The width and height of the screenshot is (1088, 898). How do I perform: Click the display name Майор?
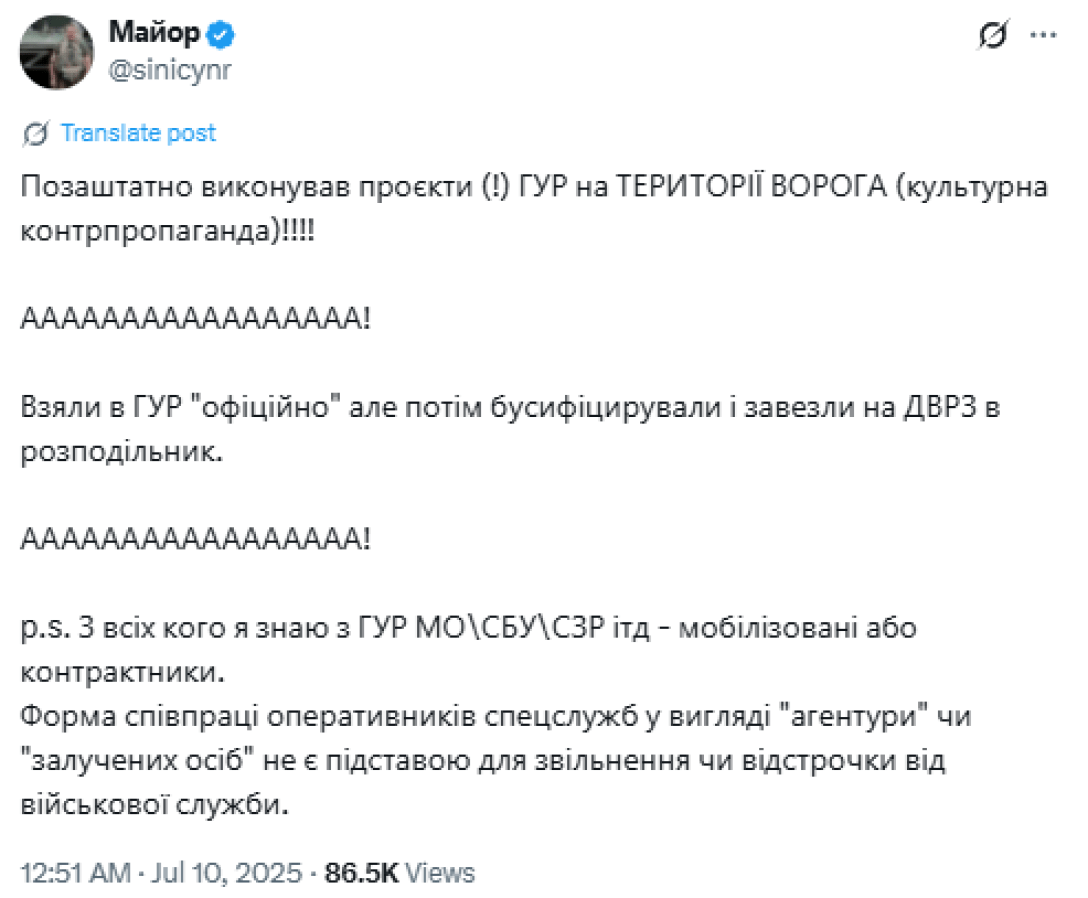point(152,35)
